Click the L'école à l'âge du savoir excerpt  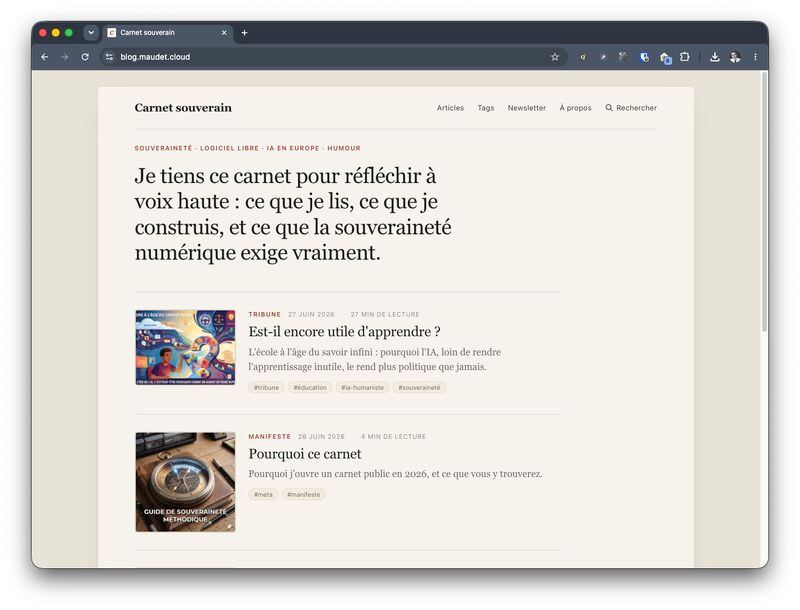[374, 359]
